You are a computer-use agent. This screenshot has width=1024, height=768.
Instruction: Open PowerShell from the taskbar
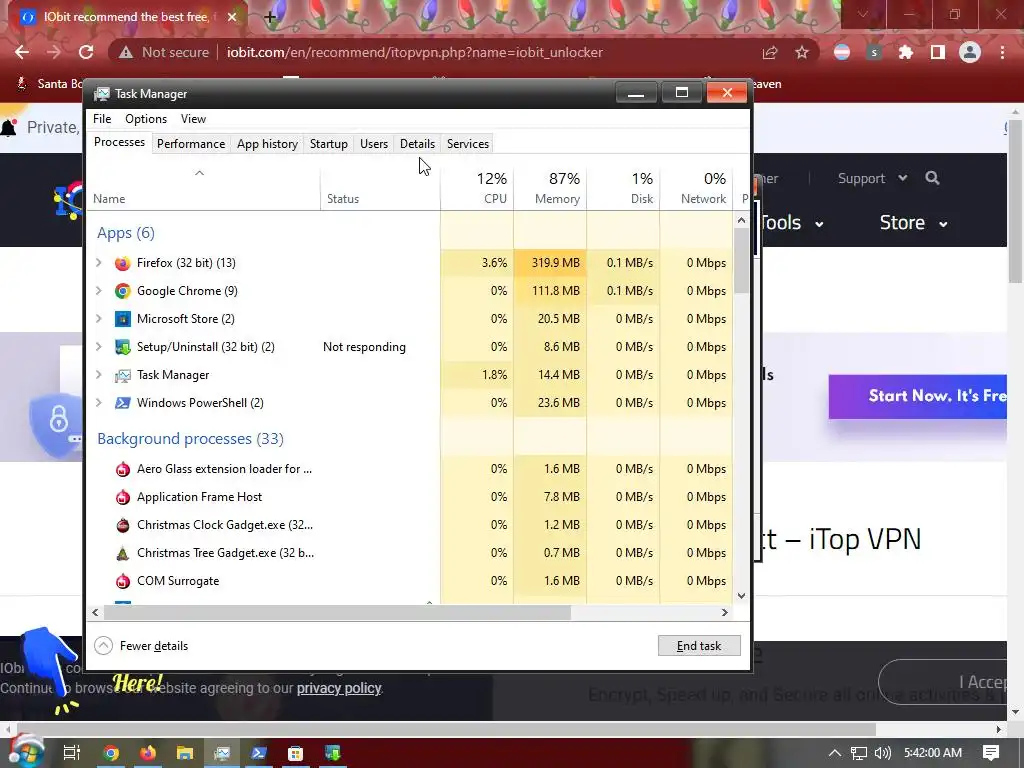[x=259, y=753]
